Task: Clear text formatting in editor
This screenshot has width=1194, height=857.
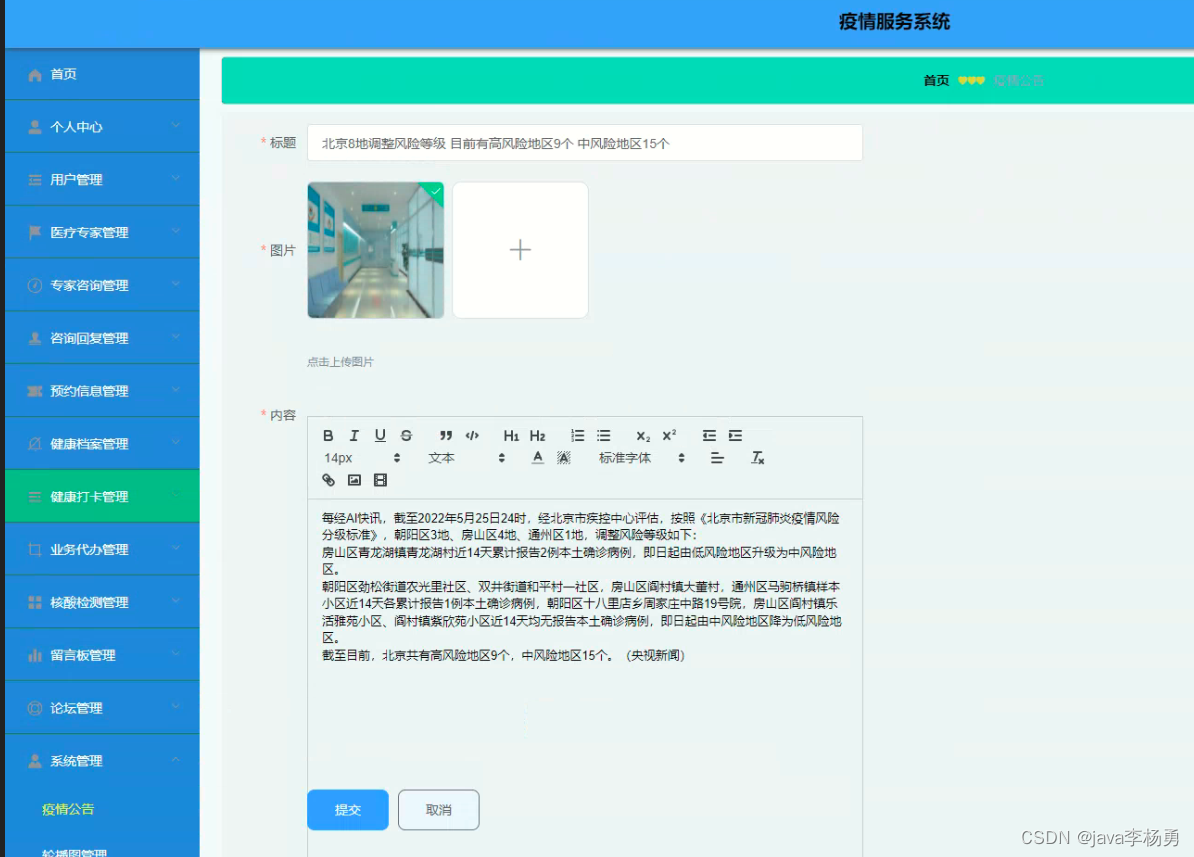Action: coord(757,458)
